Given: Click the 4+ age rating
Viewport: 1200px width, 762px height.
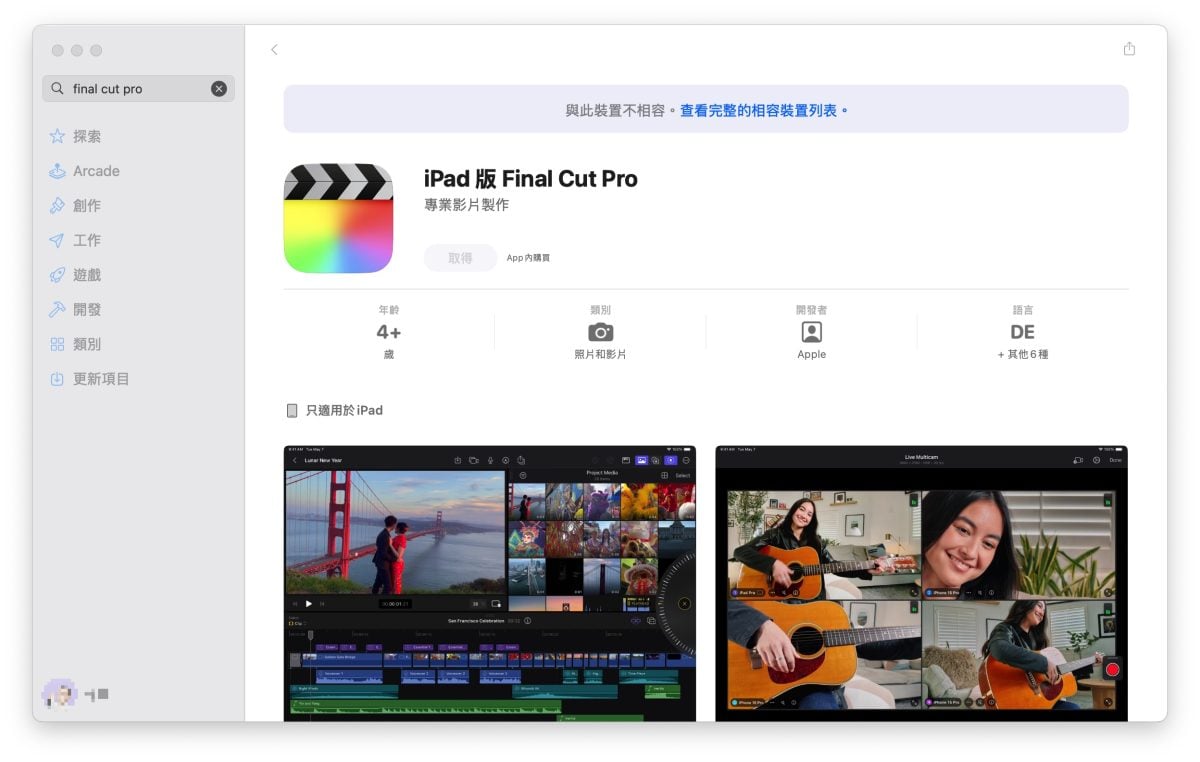Looking at the screenshot, I should pyautogui.click(x=388, y=332).
